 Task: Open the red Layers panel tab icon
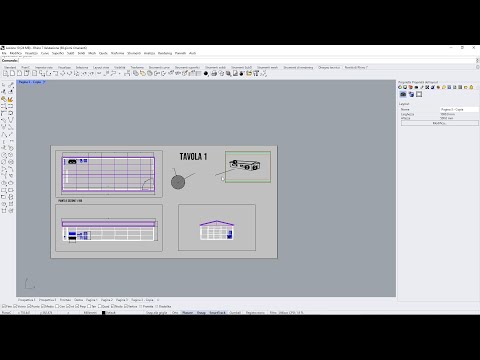[x=411, y=87]
